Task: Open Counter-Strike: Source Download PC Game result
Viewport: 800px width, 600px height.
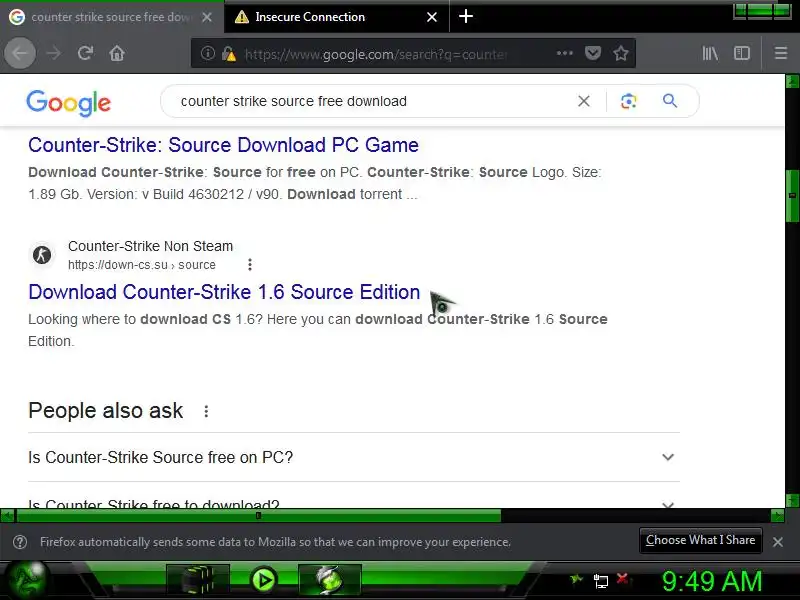Action: tap(223, 145)
